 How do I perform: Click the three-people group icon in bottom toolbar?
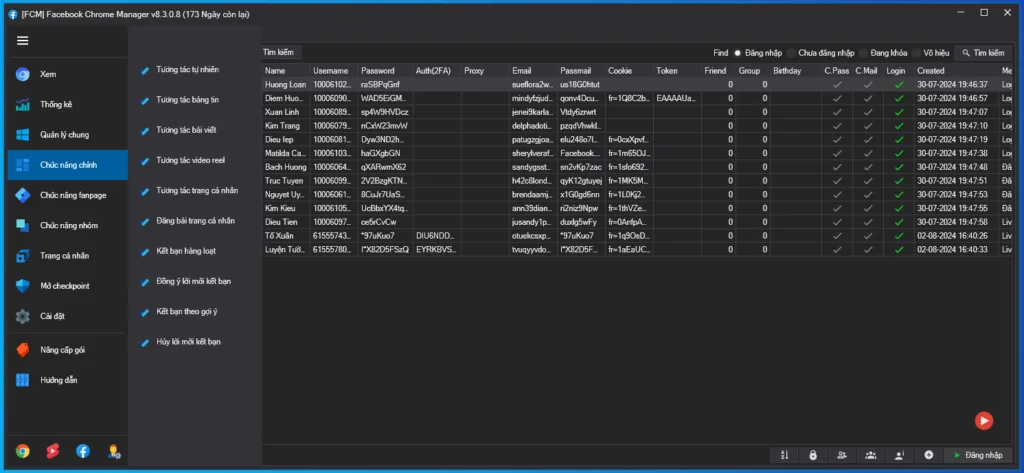tap(871, 455)
